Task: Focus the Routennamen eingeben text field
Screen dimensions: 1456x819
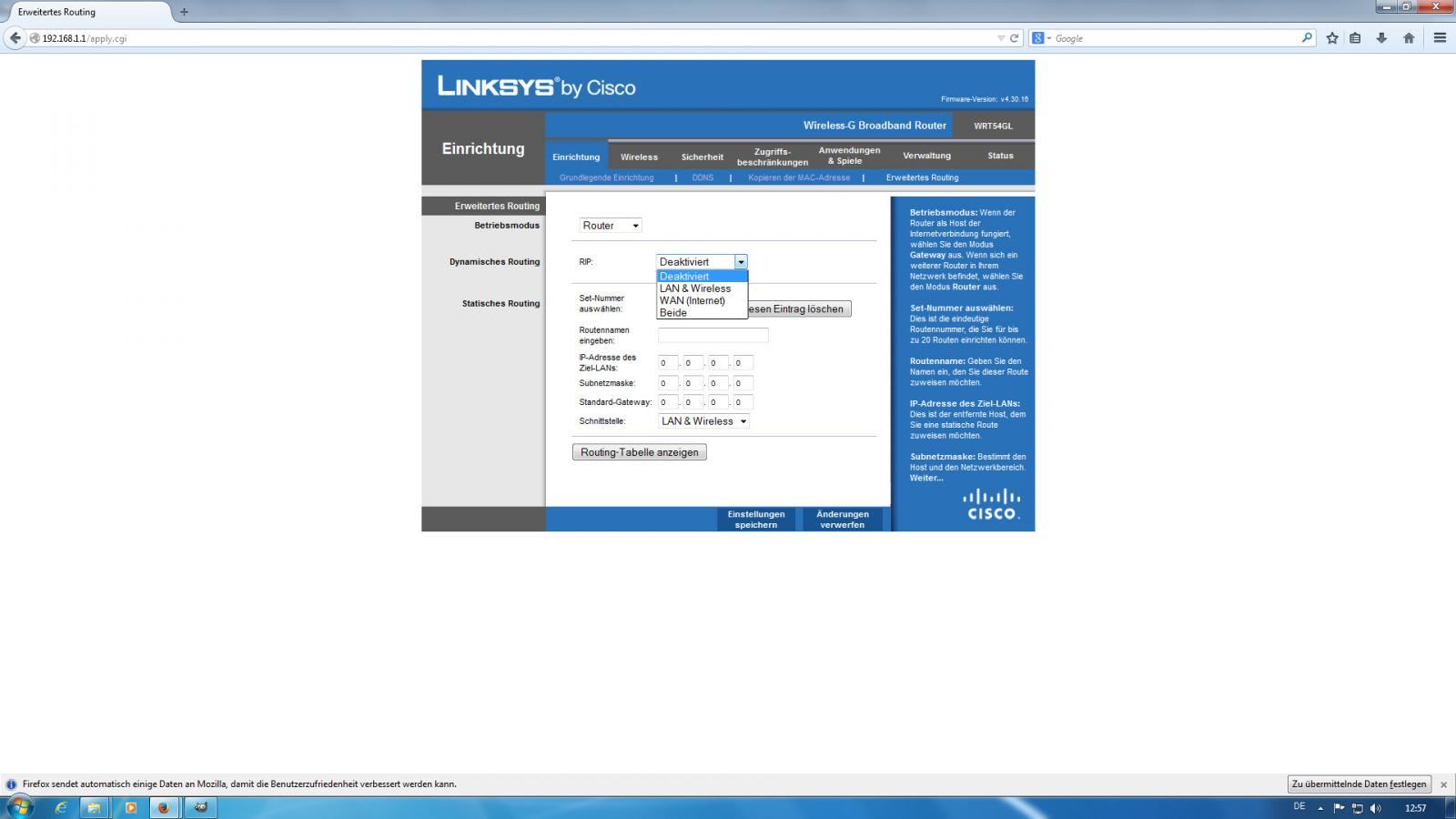Action: click(x=713, y=335)
